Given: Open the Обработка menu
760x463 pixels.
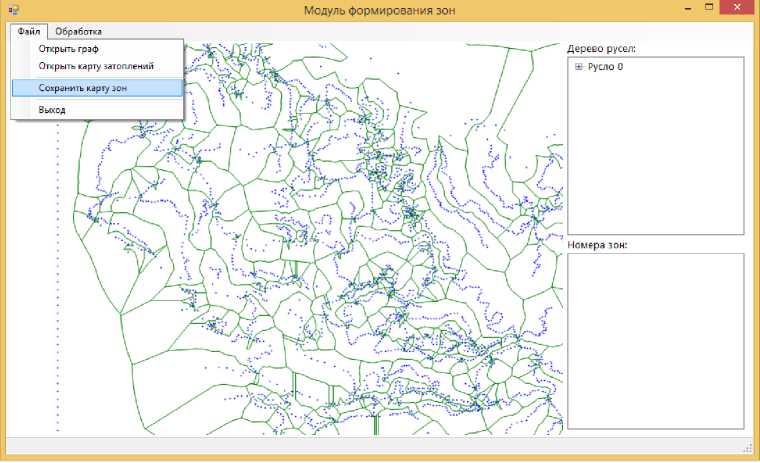Looking at the screenshot, I should [78, 31].
